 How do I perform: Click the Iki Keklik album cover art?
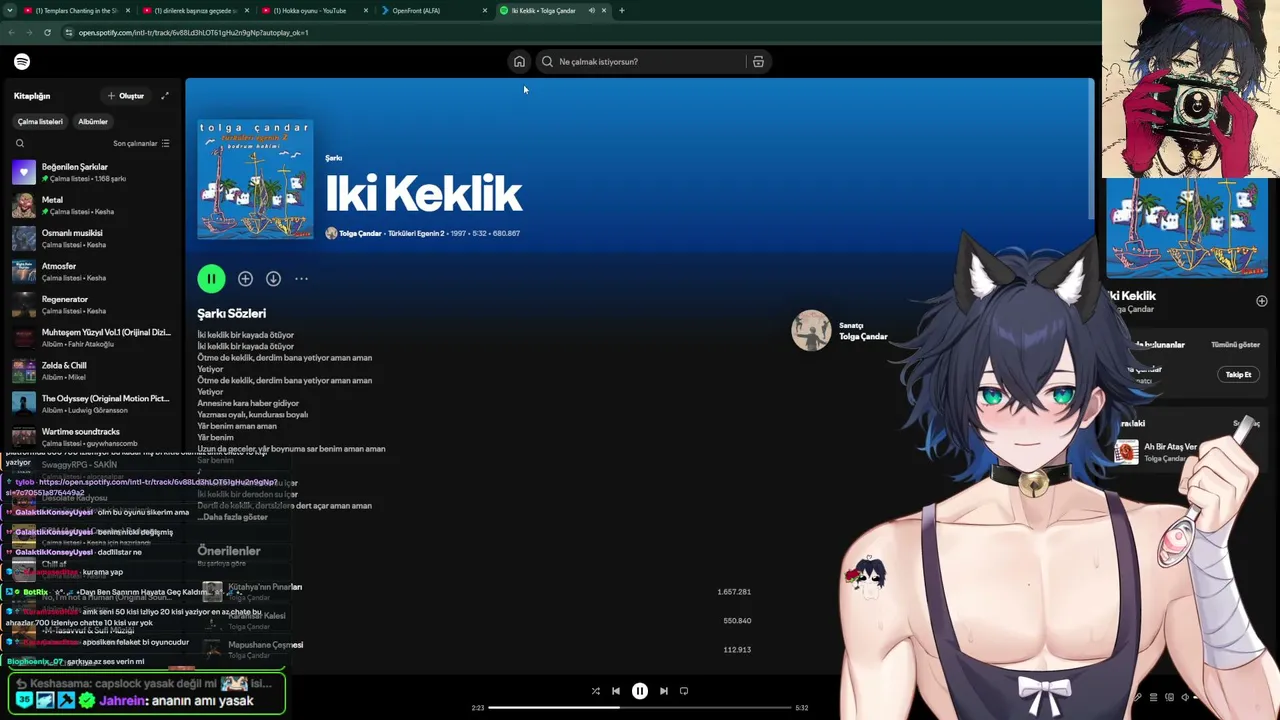255,179
